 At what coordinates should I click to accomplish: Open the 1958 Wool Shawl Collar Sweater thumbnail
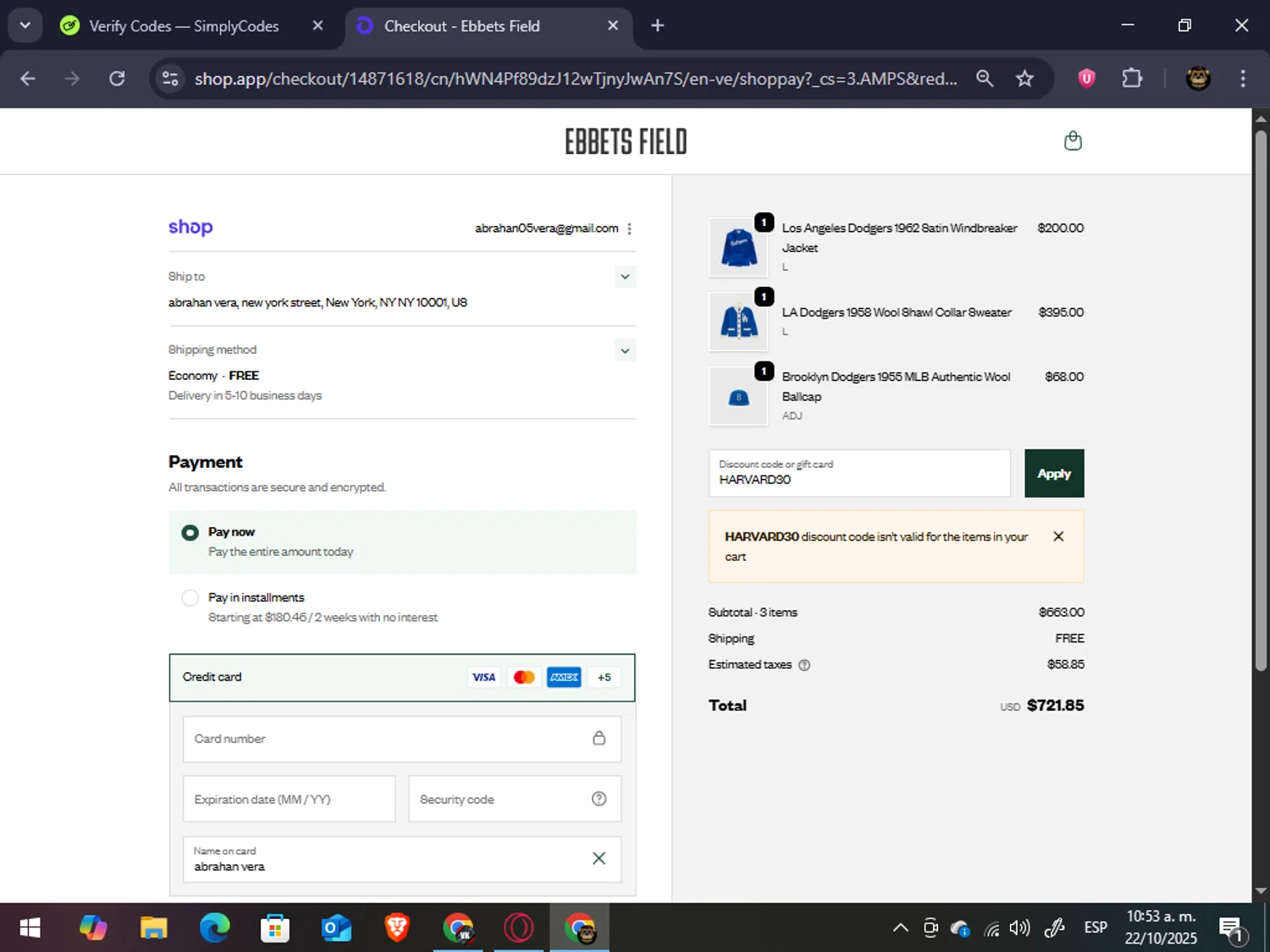[x=738, y=322]
